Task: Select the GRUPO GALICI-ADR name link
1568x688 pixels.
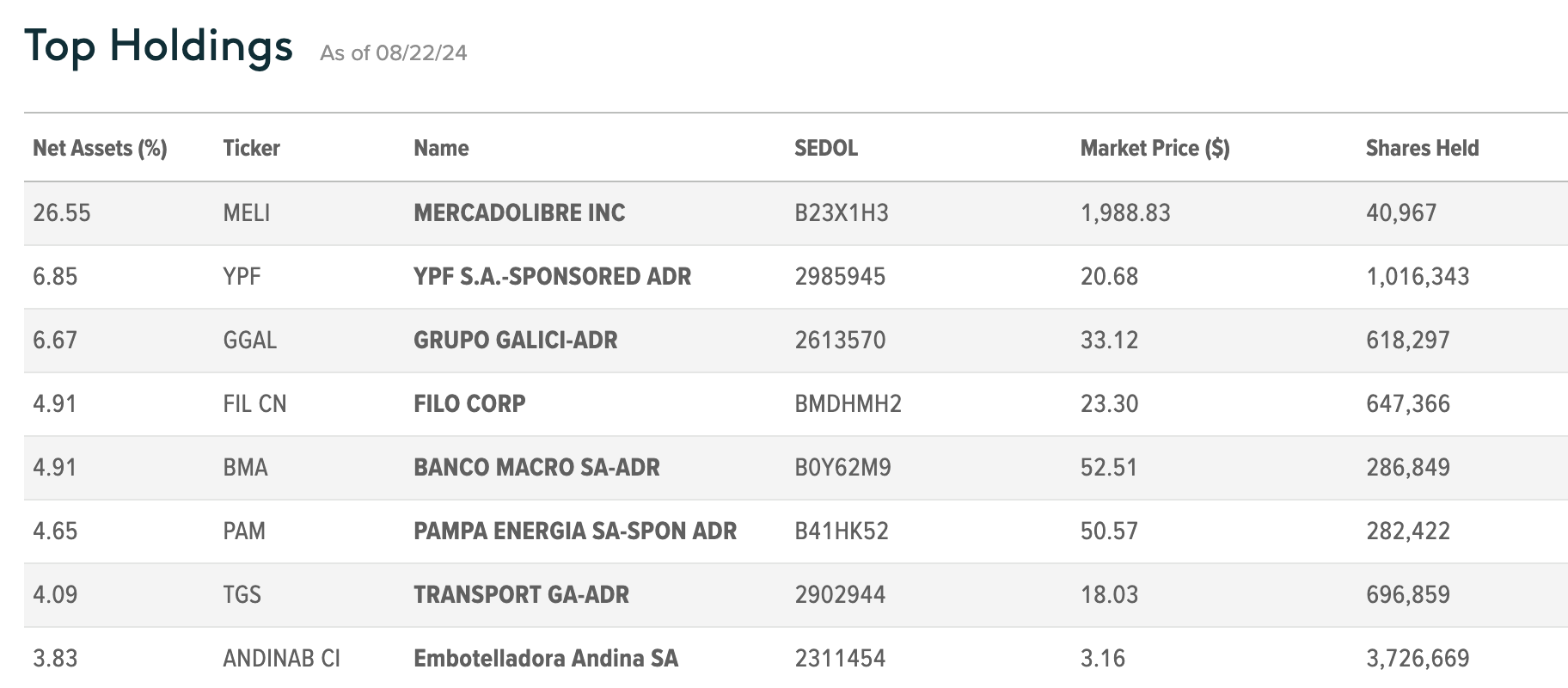Action: pos(515,341)
